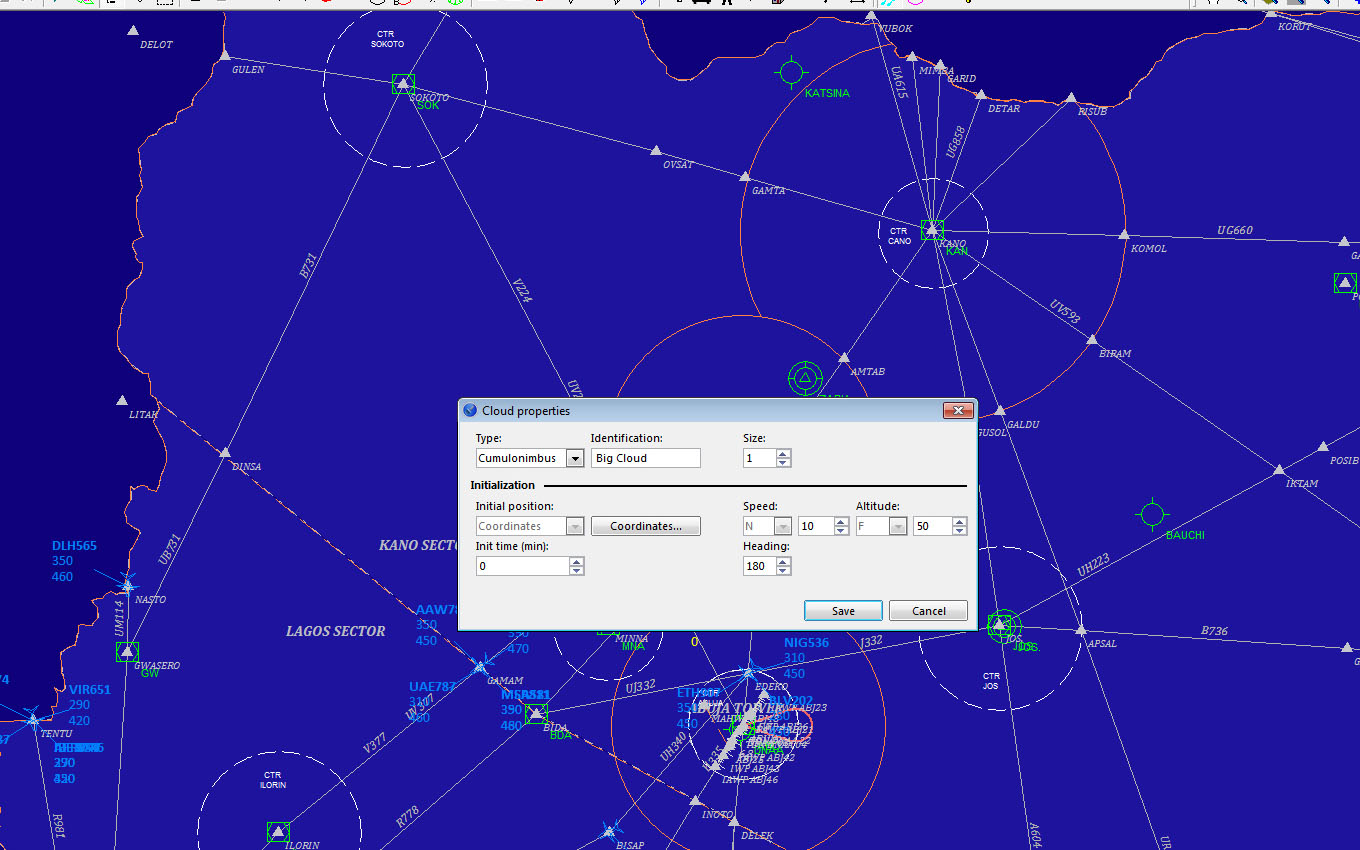
Task: Save the cloud properties
Action: pyautogui.click(x=843, y=611)
